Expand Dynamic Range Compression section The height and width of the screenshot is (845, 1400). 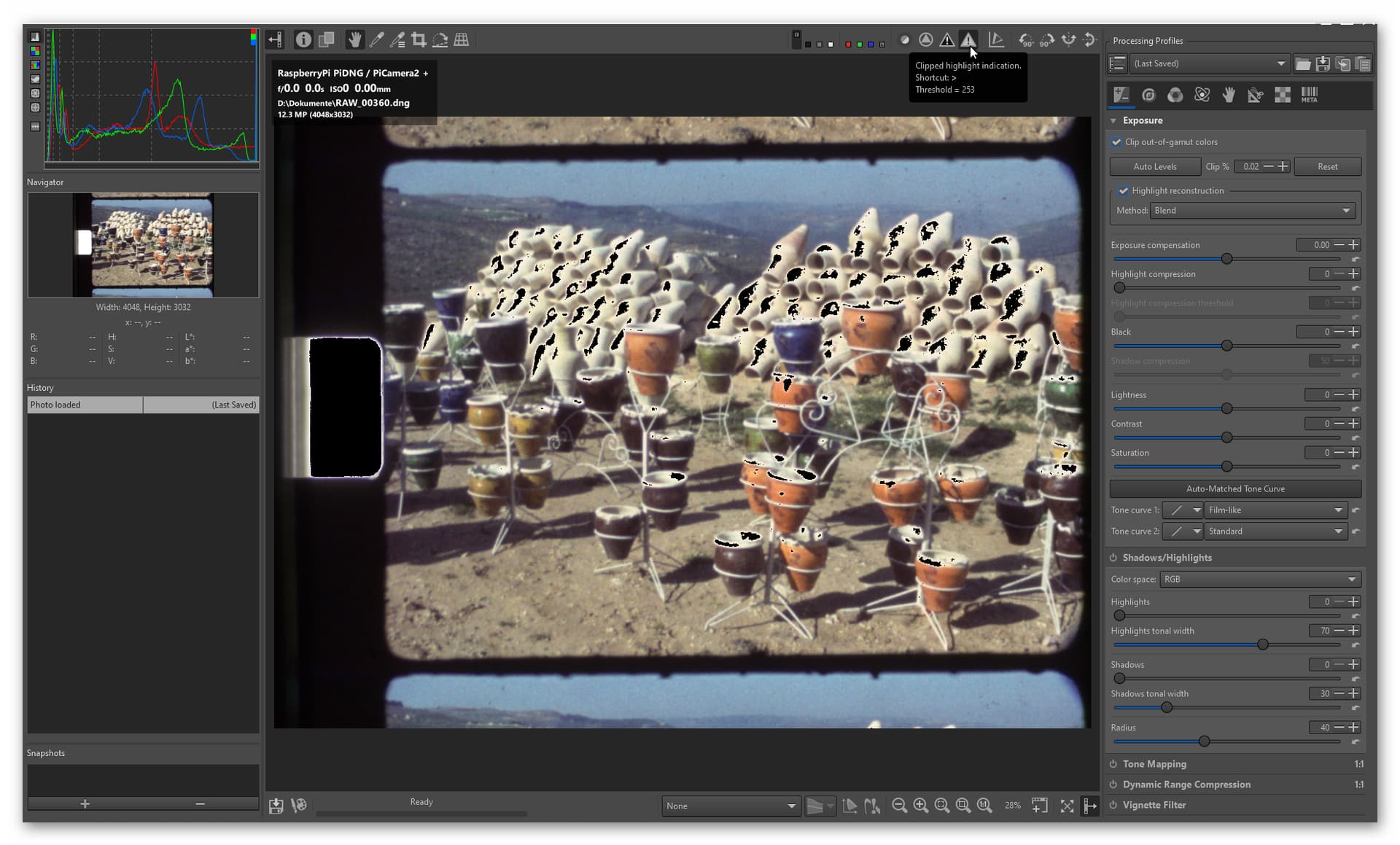click(1186, 784)
